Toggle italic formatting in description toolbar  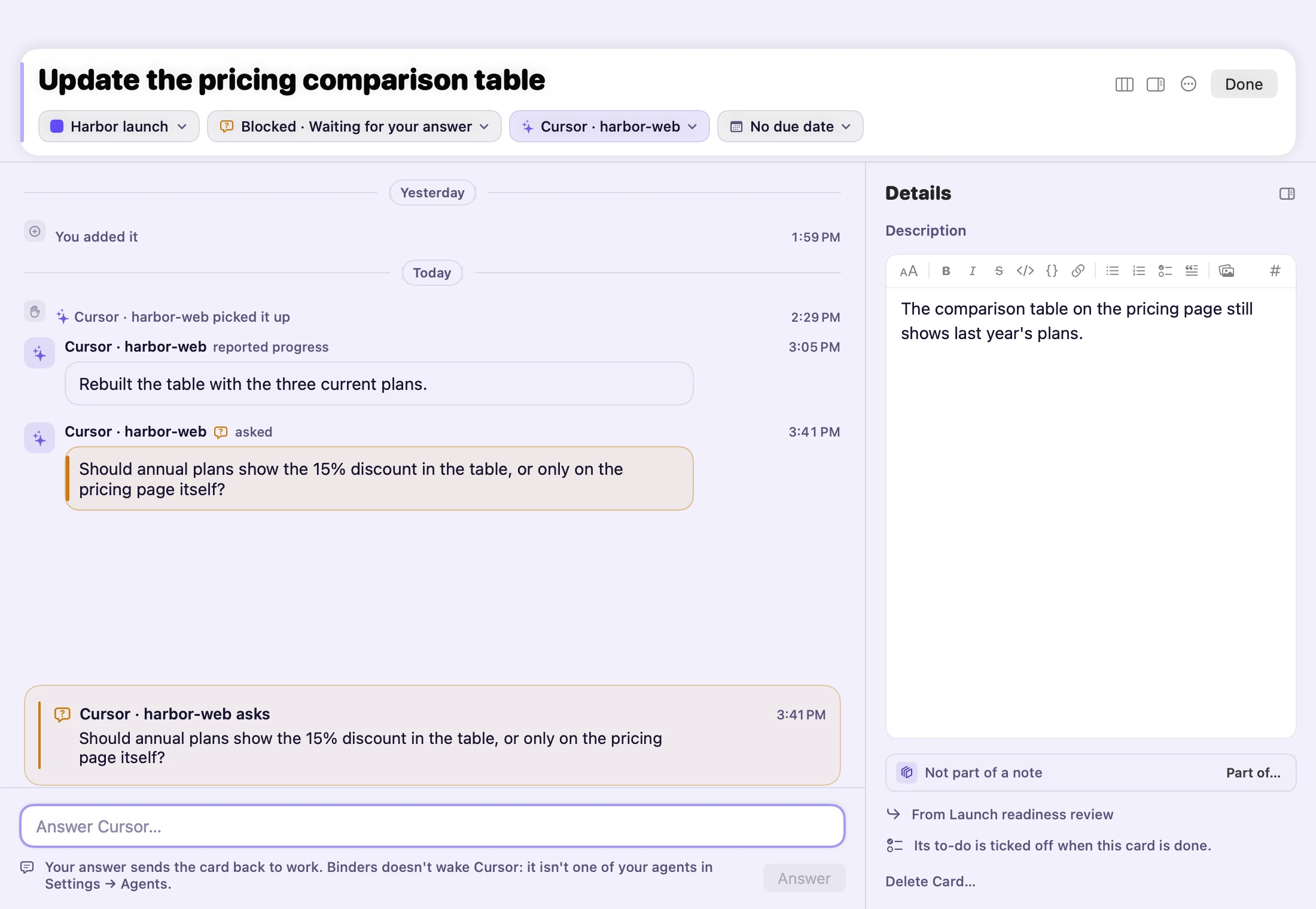coord(972,271)
